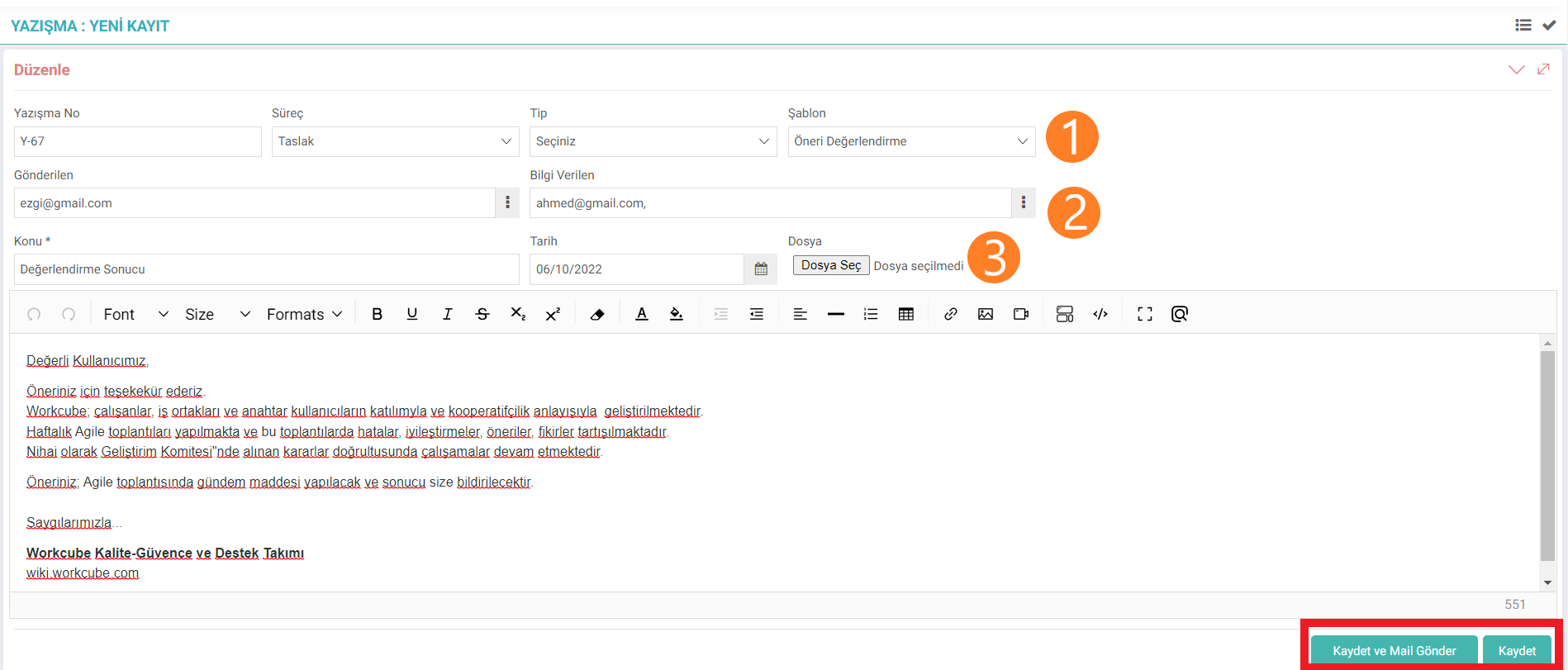Screen dimensions: 1568x670
Task: Click the undo icon in editor toolbar
Action: tap(34, 314)
